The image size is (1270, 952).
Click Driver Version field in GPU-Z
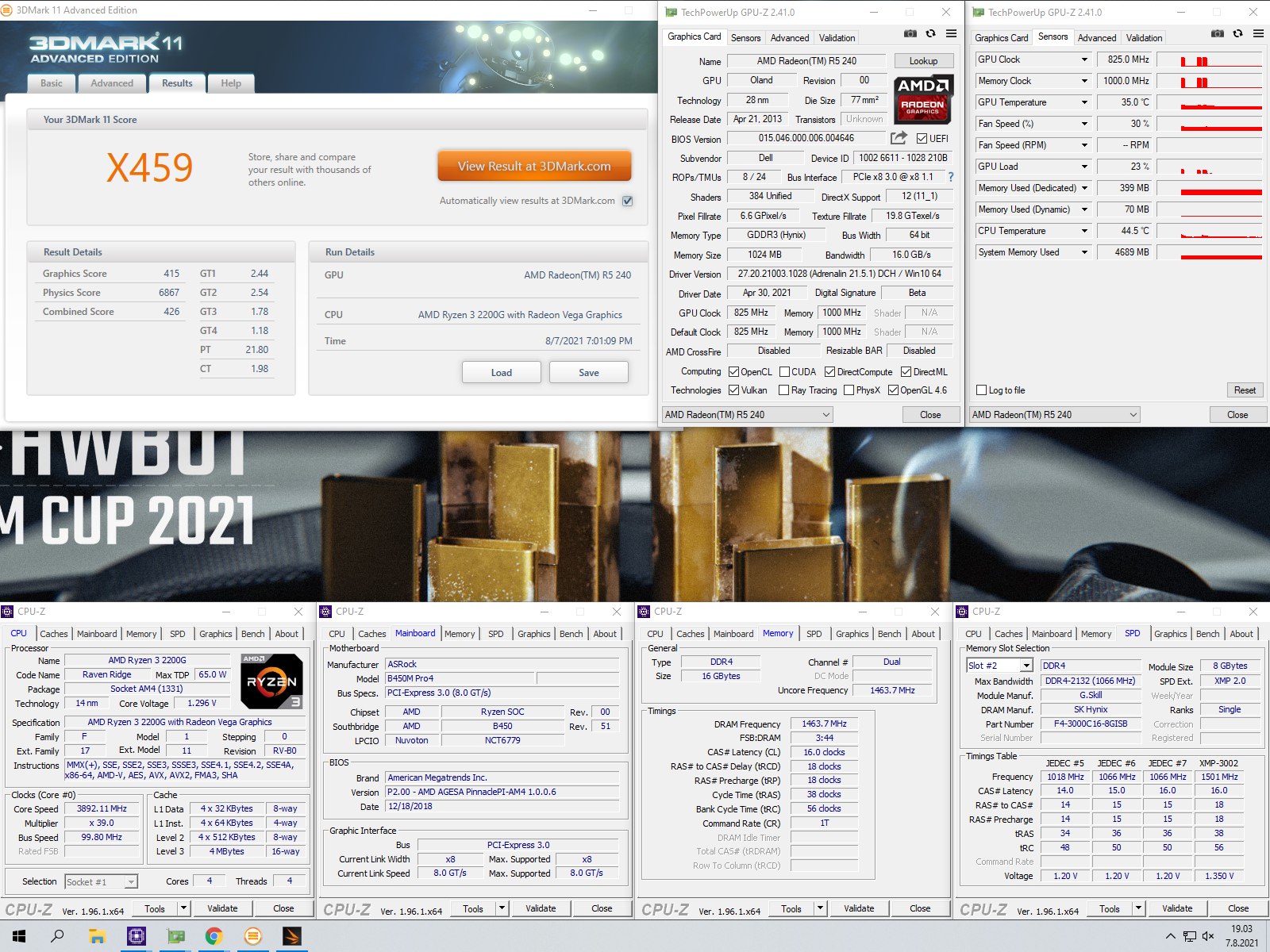point(840,274)
